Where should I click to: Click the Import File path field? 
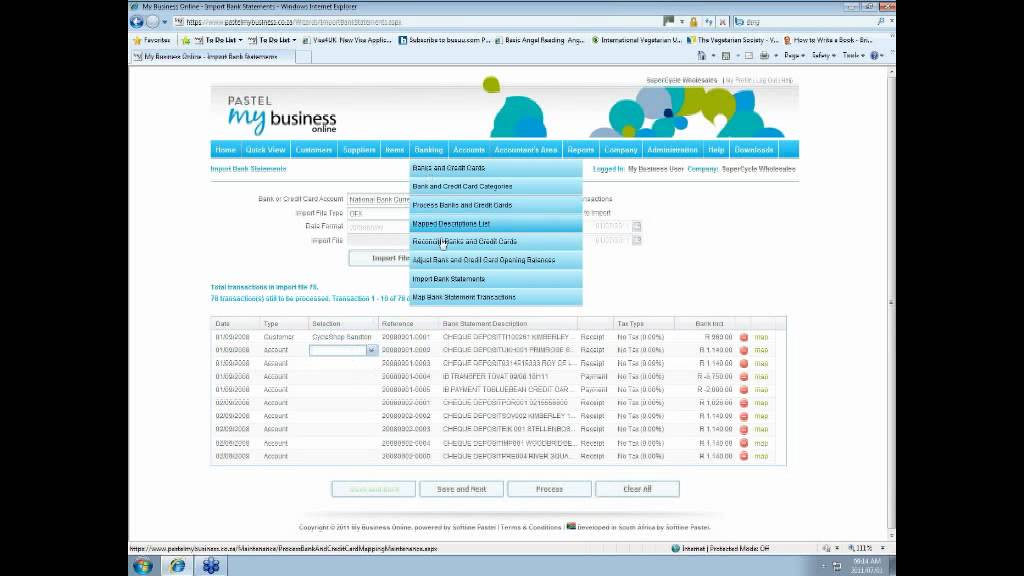[379, 240]
